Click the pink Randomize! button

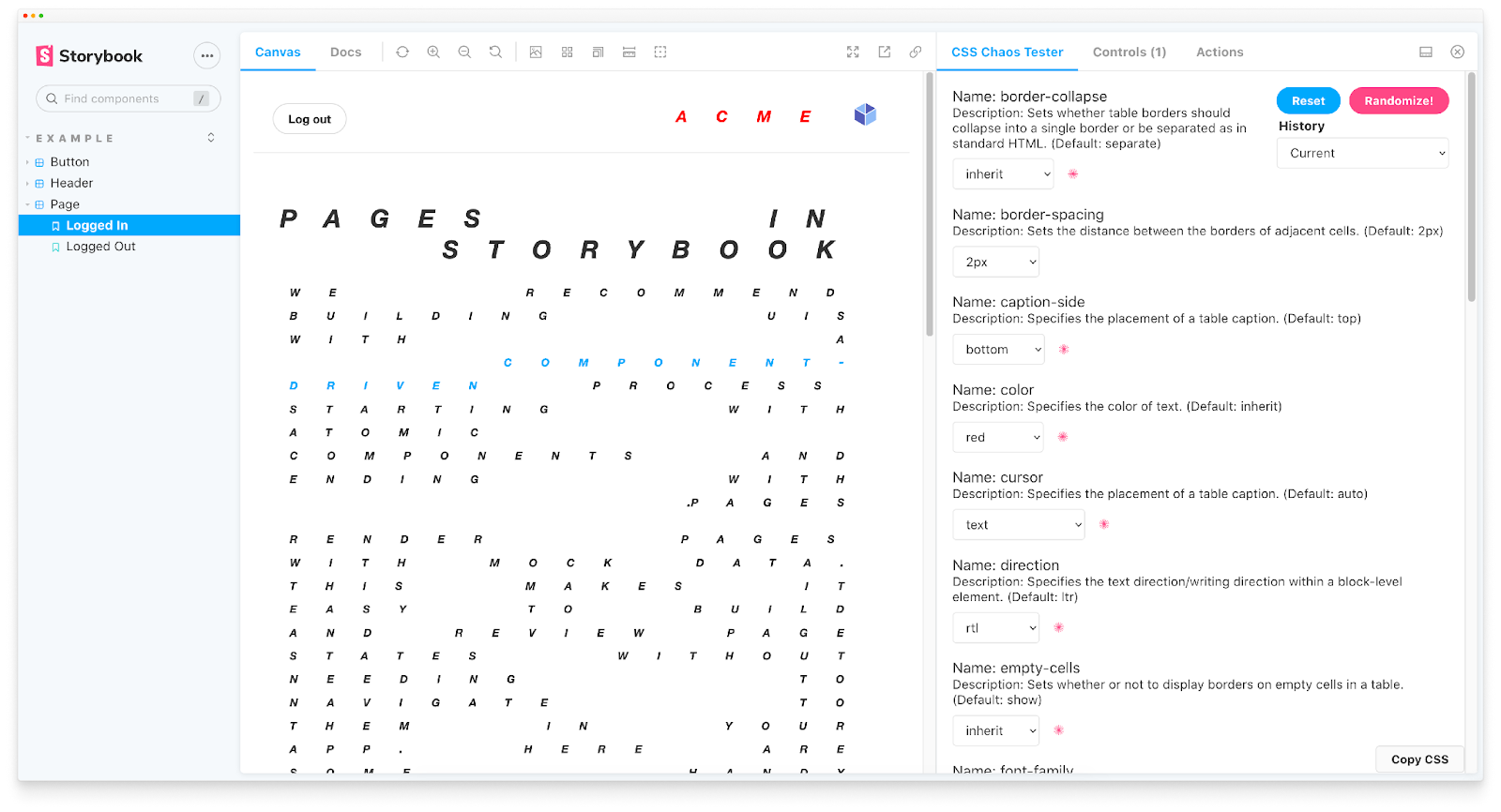pyautogui.click(x=1399, y=100)
